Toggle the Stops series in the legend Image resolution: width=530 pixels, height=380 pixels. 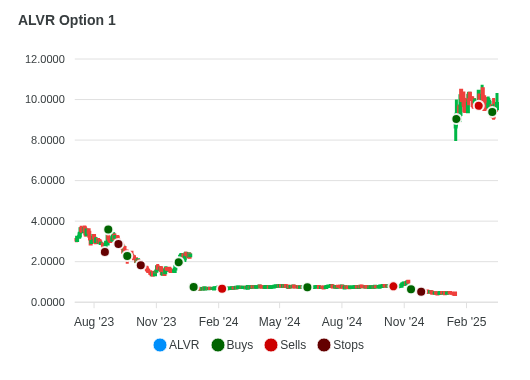click(x=341, y=345)
